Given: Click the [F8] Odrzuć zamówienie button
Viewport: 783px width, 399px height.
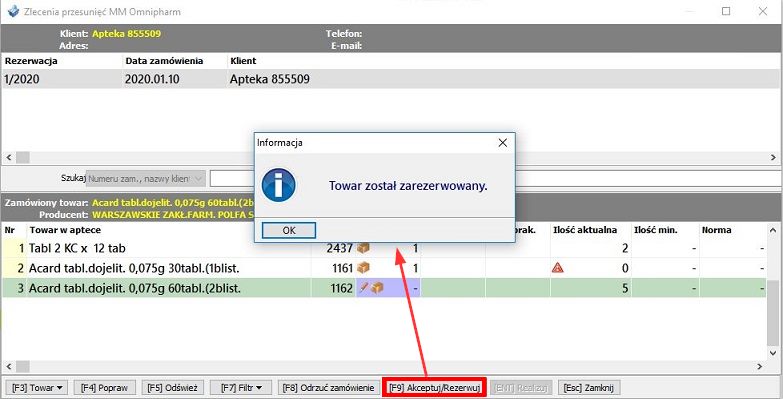Looking at the screenshot, I should [x=328, y=388].
